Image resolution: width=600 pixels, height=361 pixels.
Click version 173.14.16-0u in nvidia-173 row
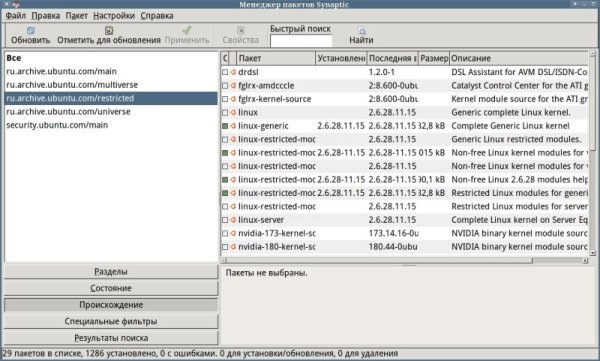pyautogui.click(x=393, y=233)
